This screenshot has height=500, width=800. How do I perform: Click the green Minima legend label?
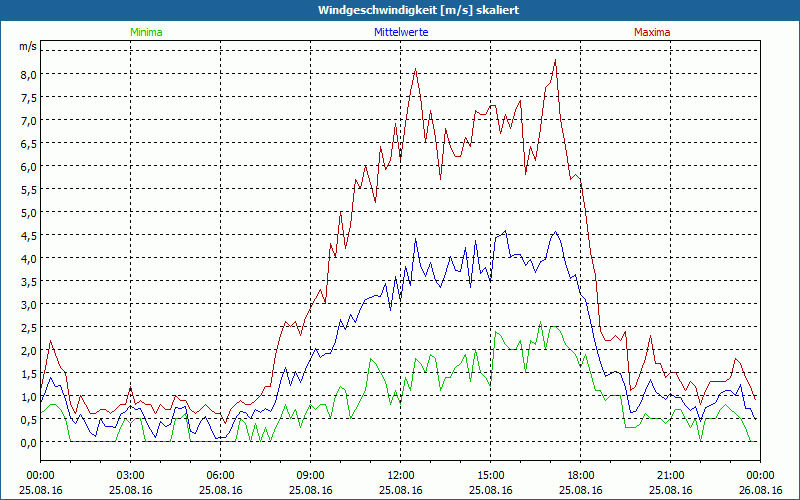(x=145, y=32)
